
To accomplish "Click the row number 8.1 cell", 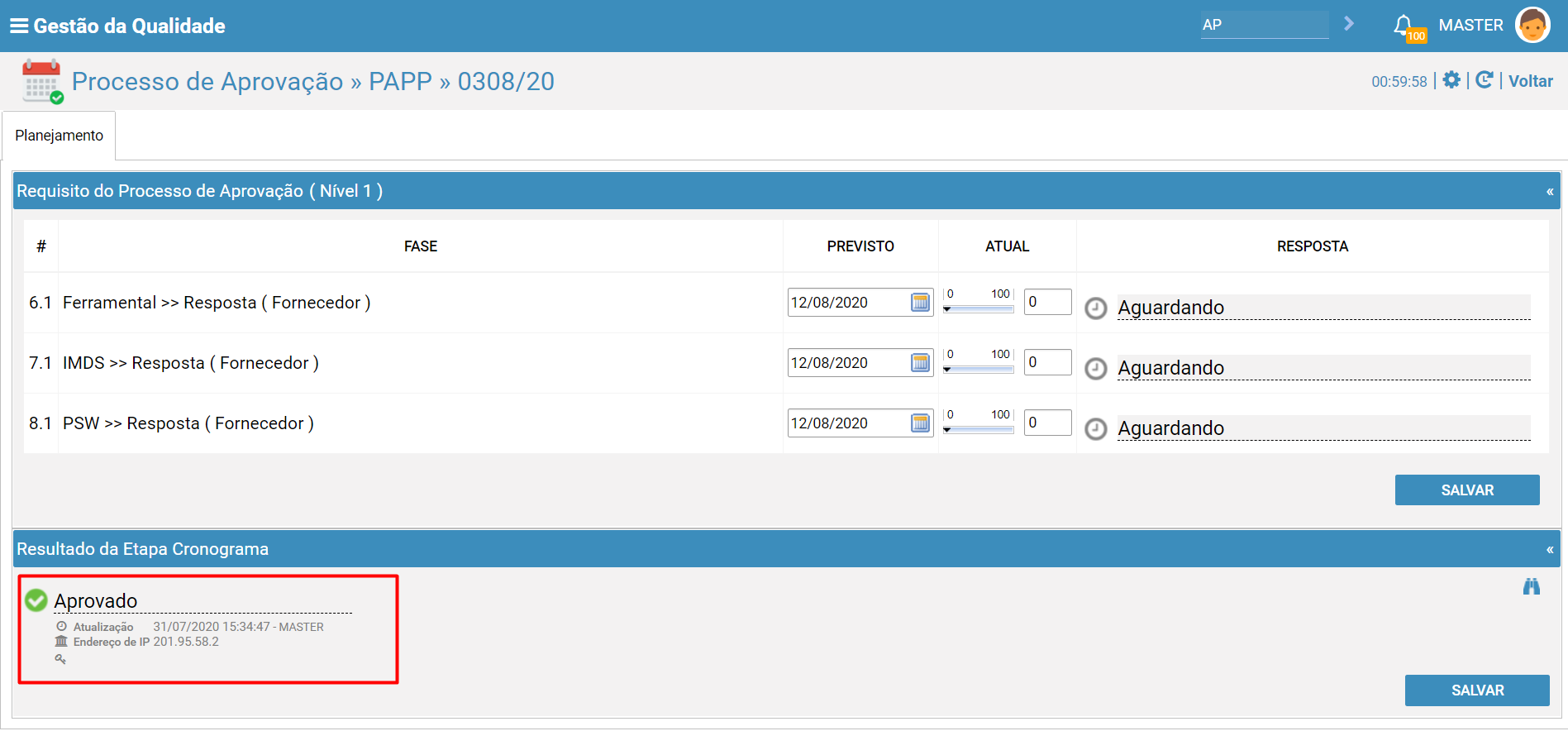I will point(41,423).
